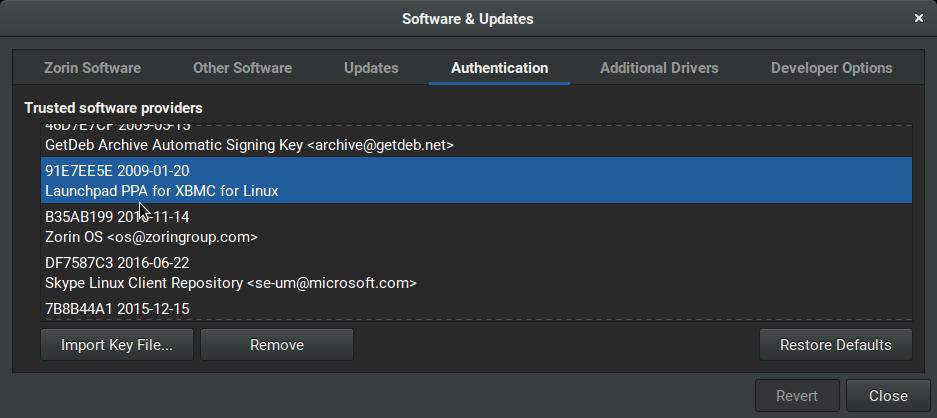This screenshot has height=418, width=937.
Task: Select Skype Linux Client Repository key
Action: point(230,283)
